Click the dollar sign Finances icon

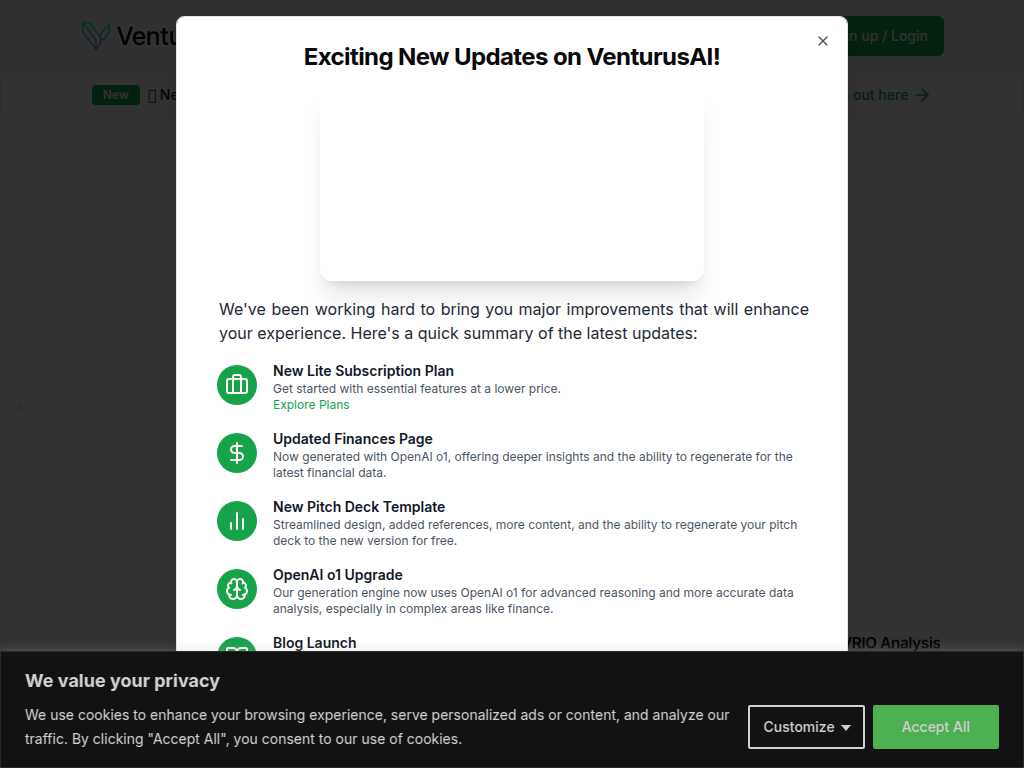pyautogui.click(x=236, y=453)
